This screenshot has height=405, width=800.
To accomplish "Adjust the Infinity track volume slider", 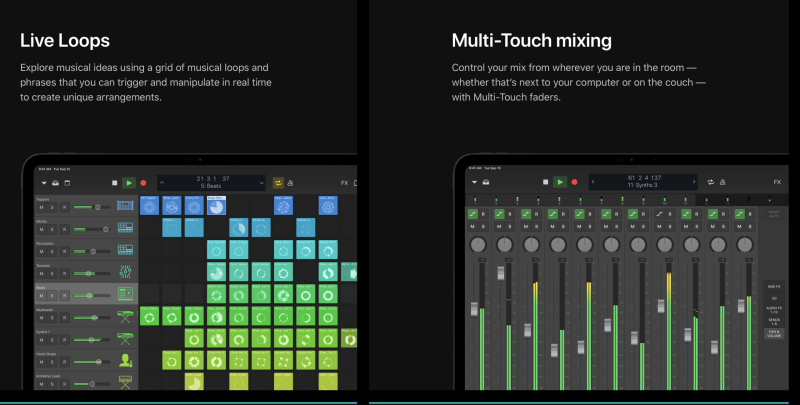I will (92, 229).
